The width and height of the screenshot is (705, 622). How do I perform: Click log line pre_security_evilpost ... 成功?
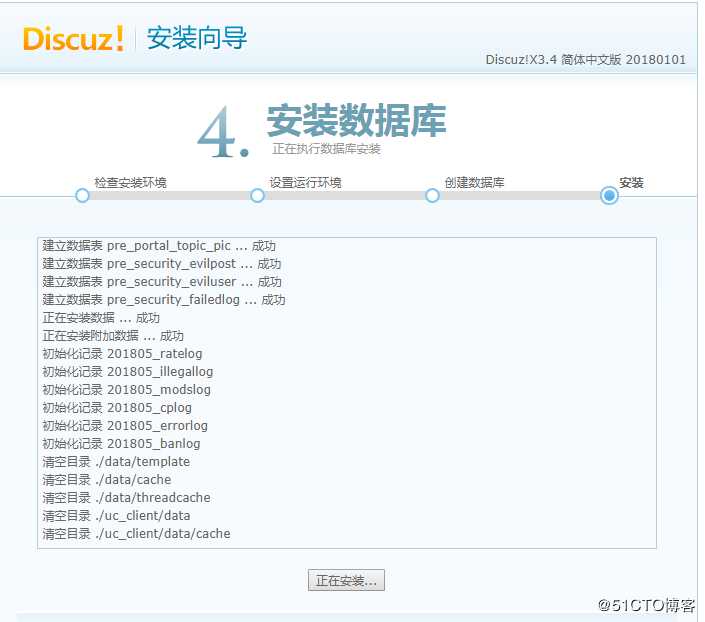[162, 264]
